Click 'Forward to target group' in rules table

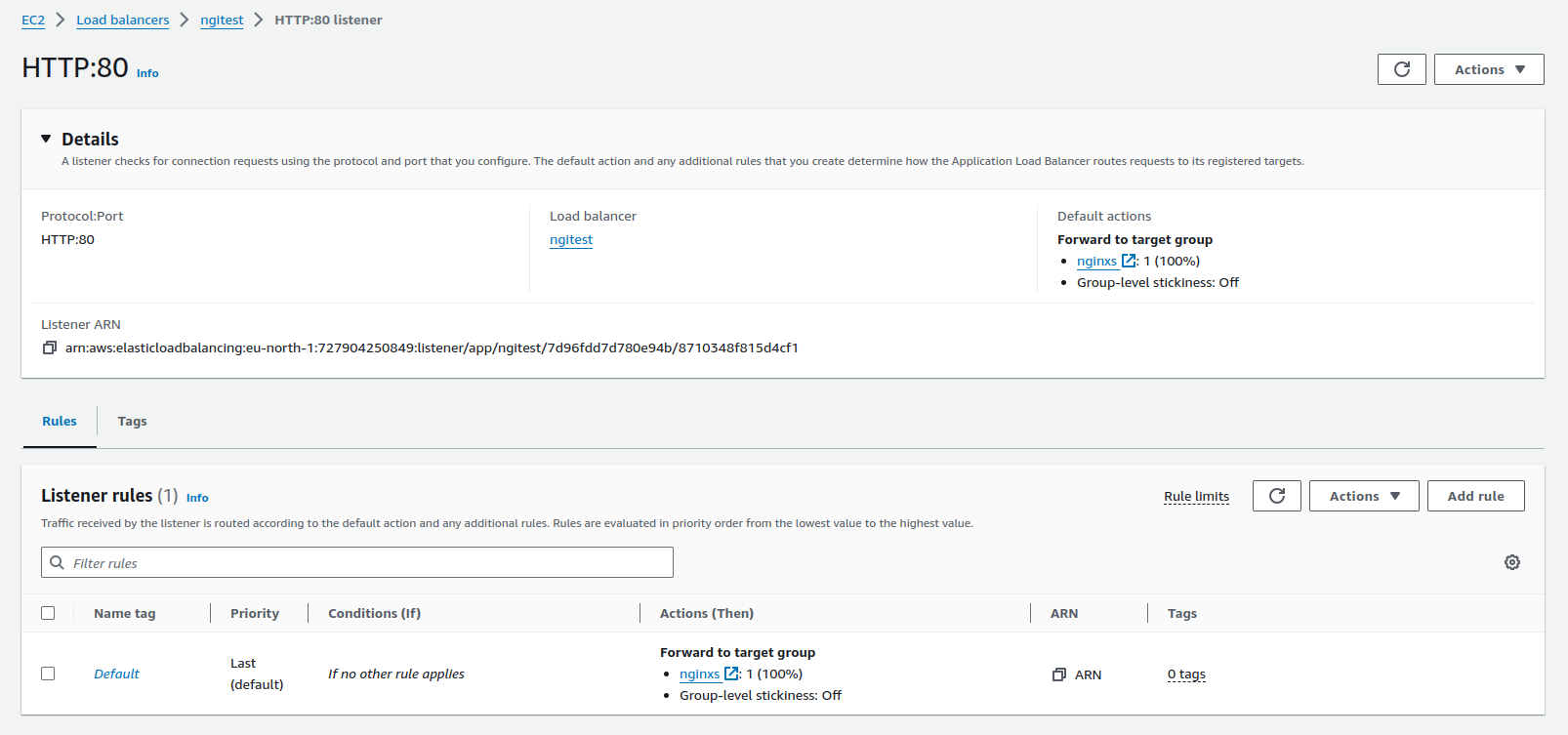click(737, 652)
